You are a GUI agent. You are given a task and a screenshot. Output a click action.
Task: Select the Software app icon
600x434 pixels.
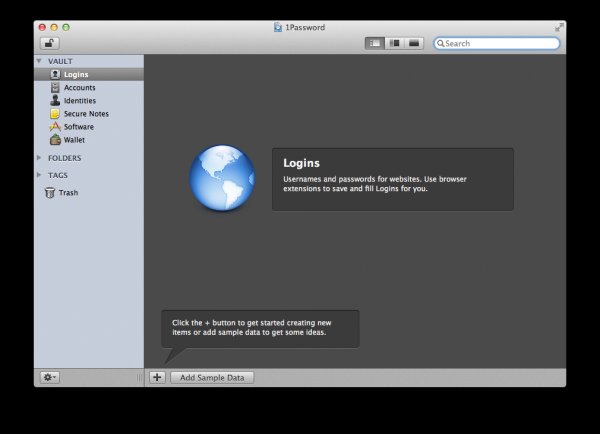pos(55,127)
